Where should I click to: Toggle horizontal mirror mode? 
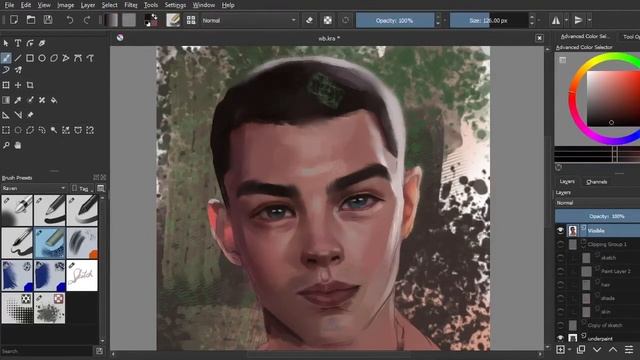[x=556, y=20]
